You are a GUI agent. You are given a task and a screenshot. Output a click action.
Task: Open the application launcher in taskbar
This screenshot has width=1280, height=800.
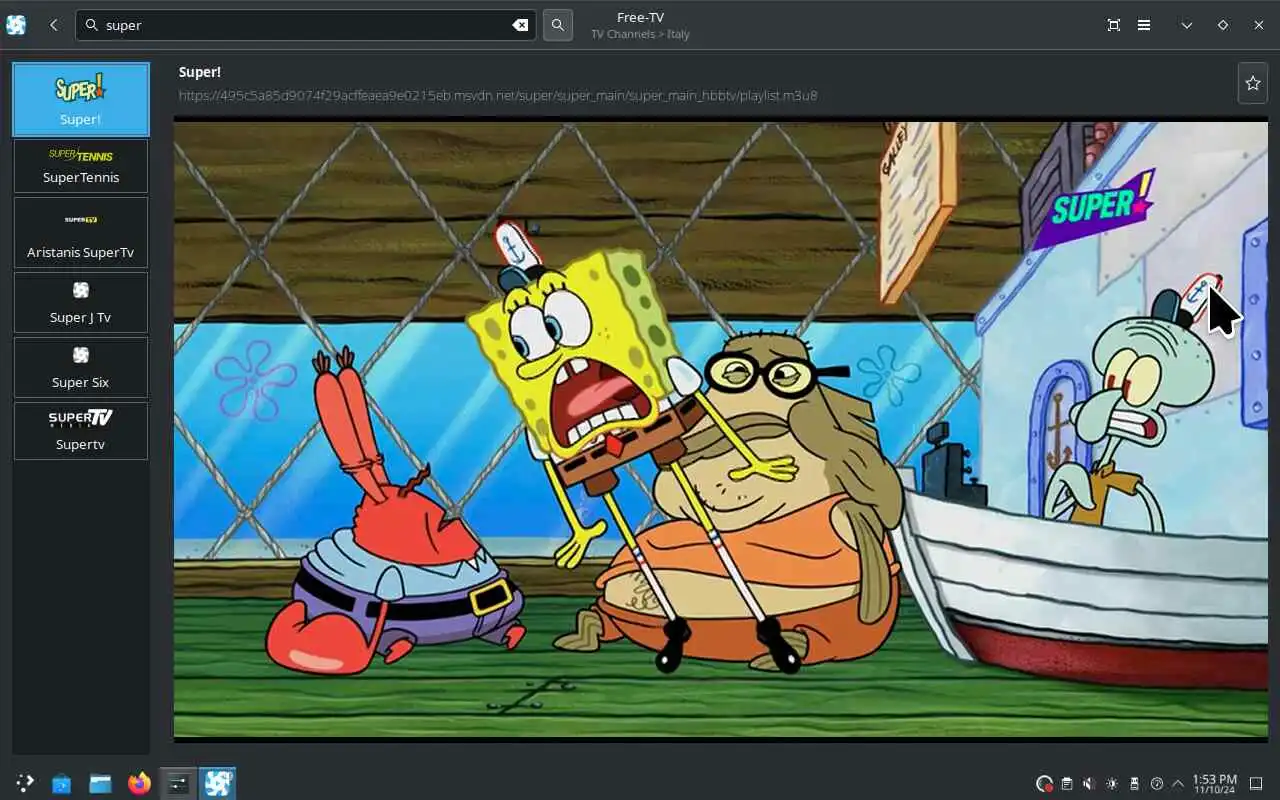pyautogui.click(x=25, y=783)
